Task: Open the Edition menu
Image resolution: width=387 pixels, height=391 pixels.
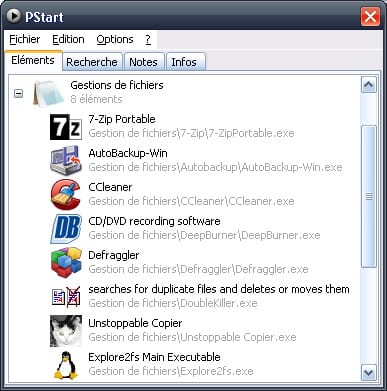Action: tap(68, 40)
